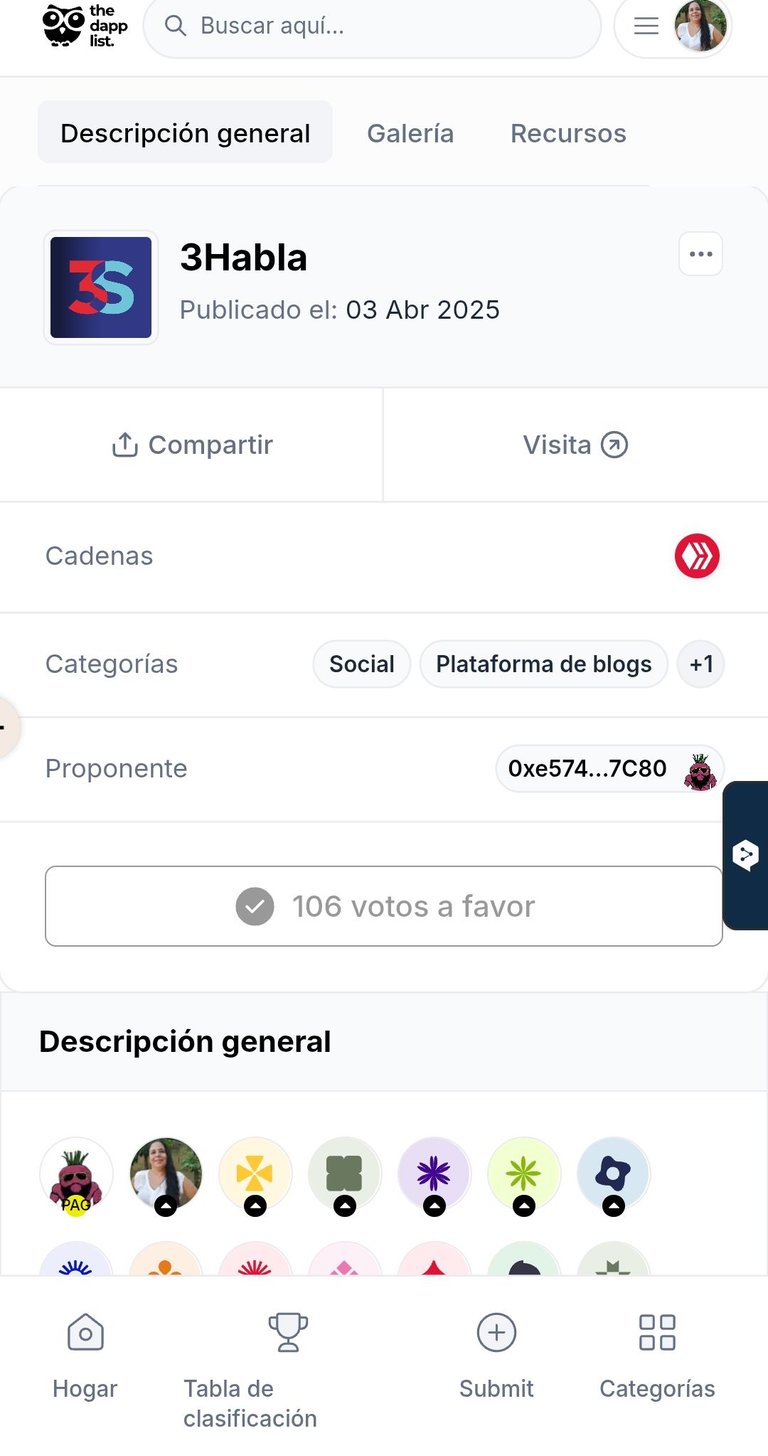The height and width of the screenshot is (1456, 768).
Task: Focus the Buscar aquí search field
Action: point(372,26)
